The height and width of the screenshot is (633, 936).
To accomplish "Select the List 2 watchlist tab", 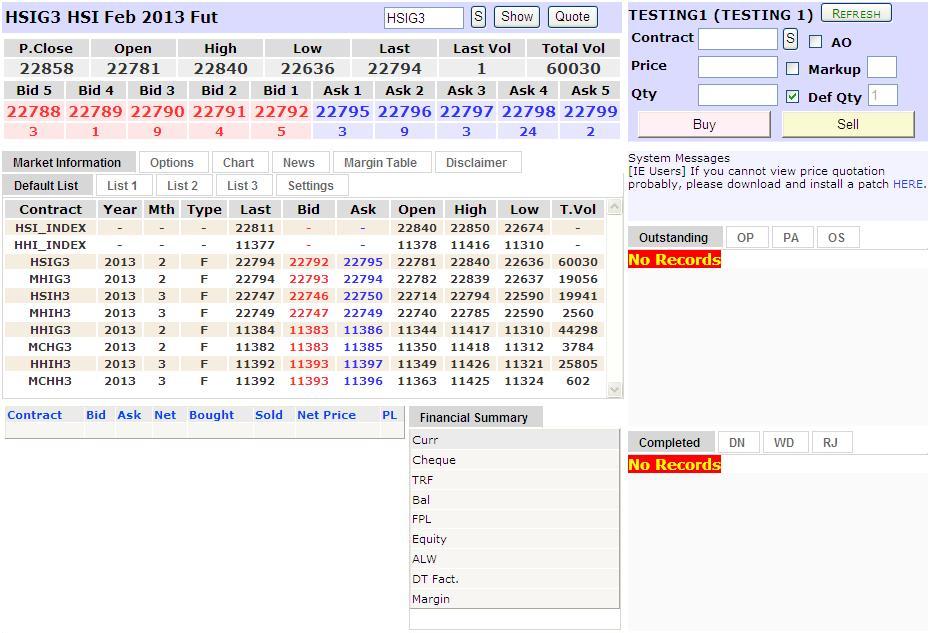I will click(x=182, y=186).
